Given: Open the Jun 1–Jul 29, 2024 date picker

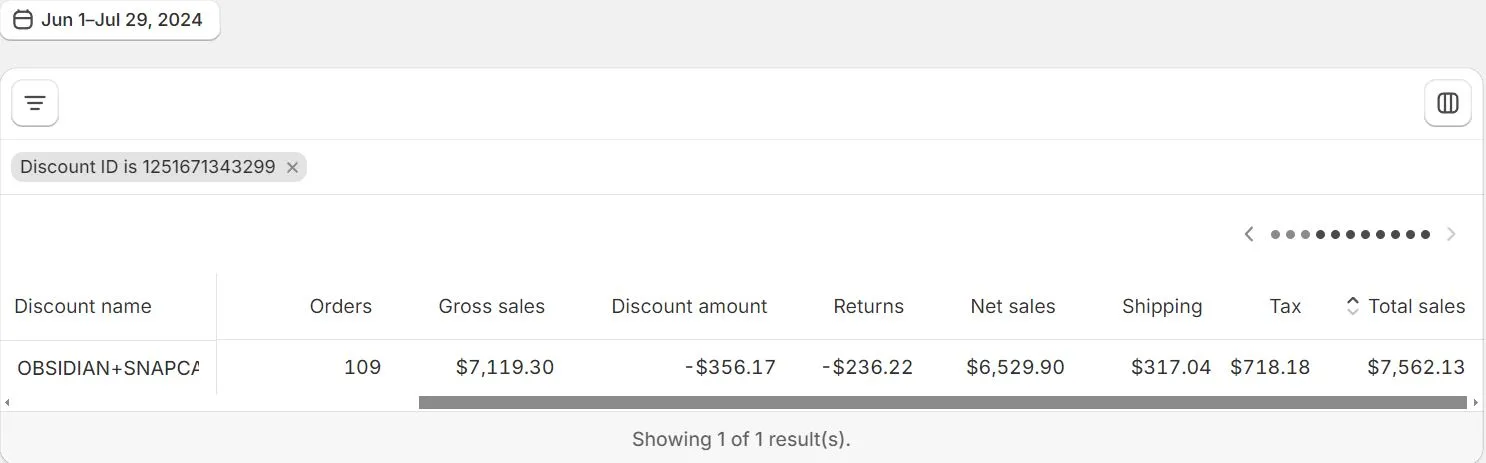Looking at the screenshot, I should 109,20.
